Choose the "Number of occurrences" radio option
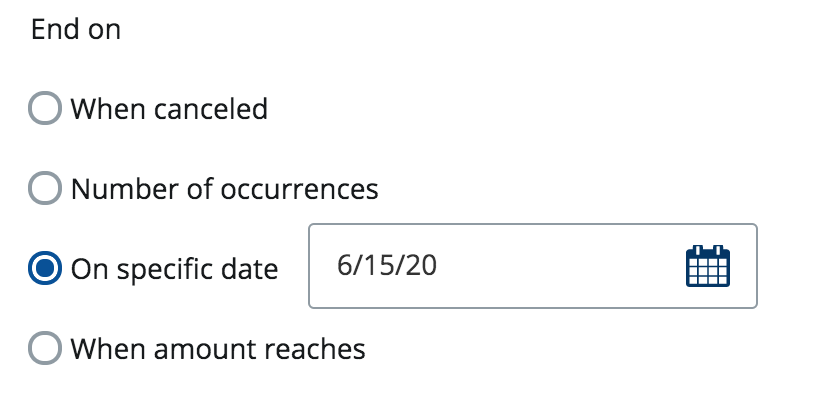Image resolution: width=826 pixels, height=398 pixels. [x=45, y=188]
